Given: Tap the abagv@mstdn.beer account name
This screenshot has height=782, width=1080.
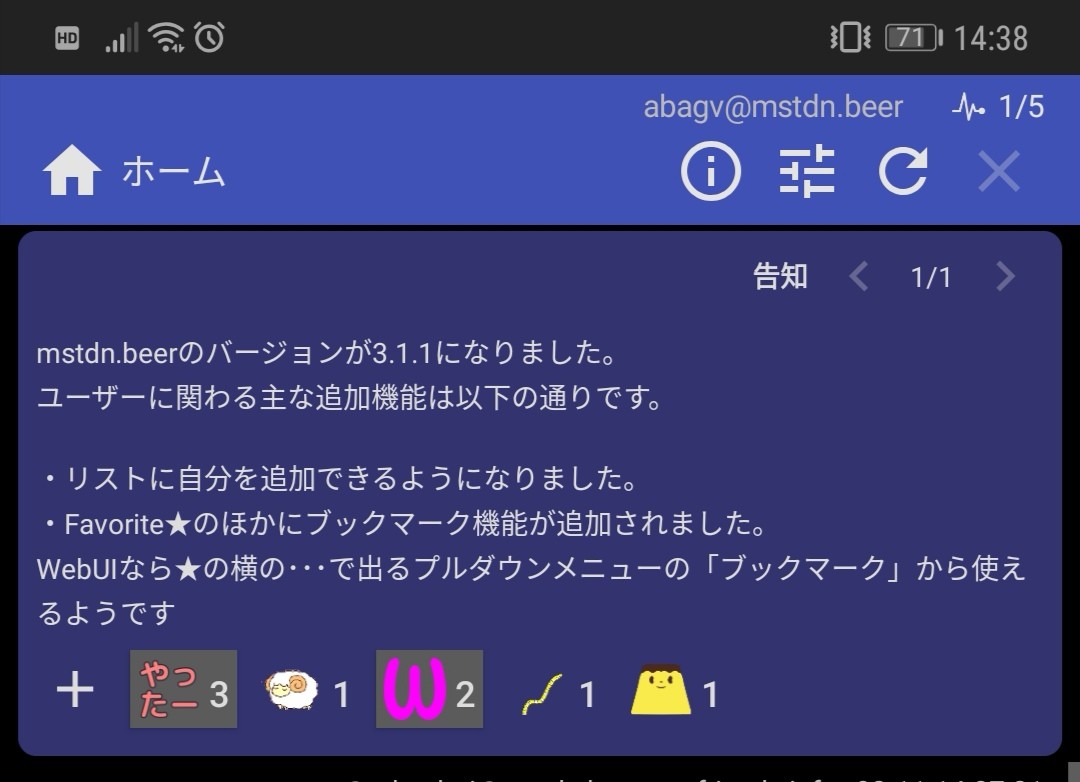Looking at the screenshot, I should click(773, 107).
